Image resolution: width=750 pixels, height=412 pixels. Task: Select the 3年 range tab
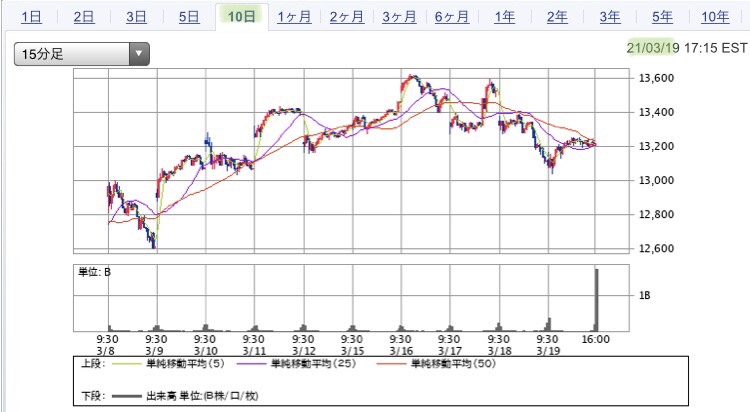610,17
